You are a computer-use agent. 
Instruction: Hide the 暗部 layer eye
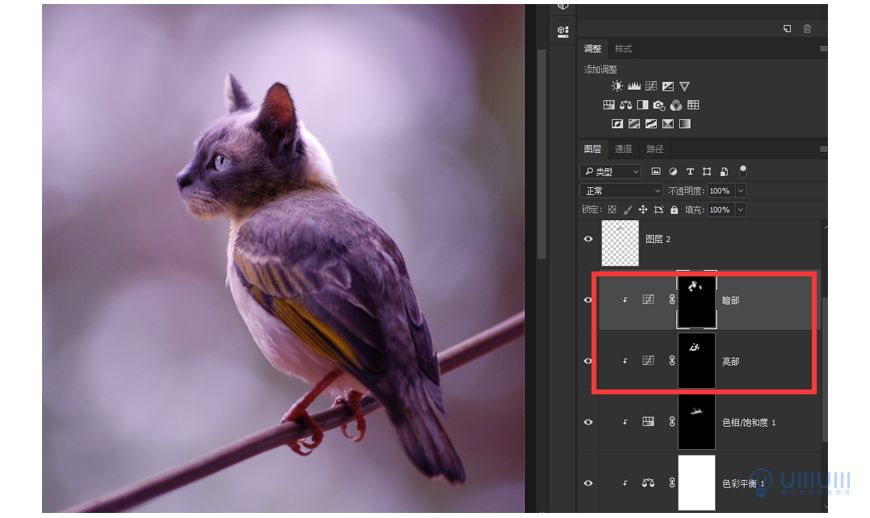click(x=588, y=300)
